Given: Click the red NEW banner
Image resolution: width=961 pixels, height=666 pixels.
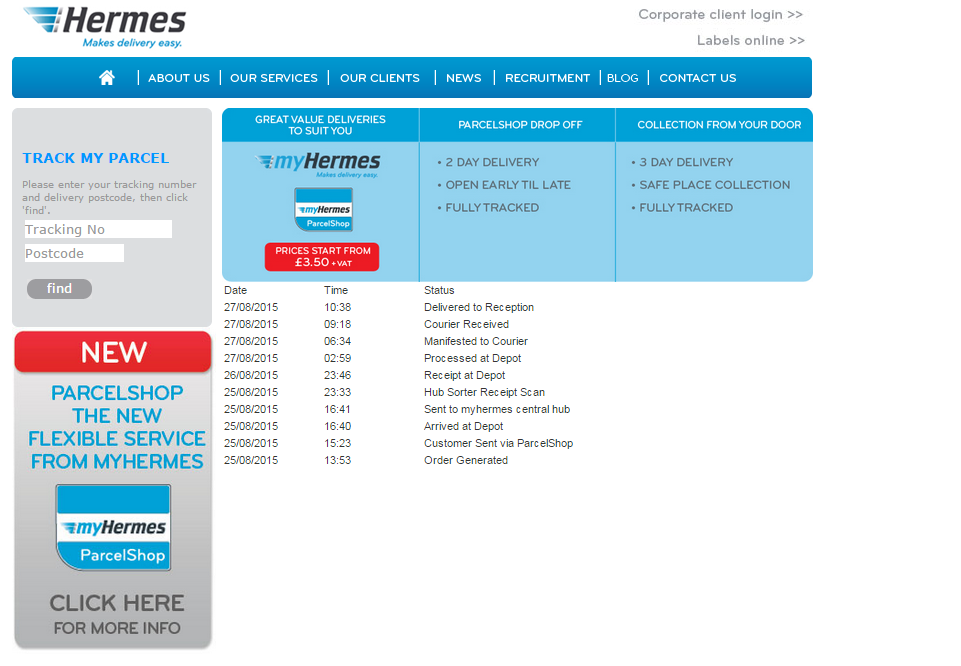Looking at the screenshot, I should [x=113, y=352].
